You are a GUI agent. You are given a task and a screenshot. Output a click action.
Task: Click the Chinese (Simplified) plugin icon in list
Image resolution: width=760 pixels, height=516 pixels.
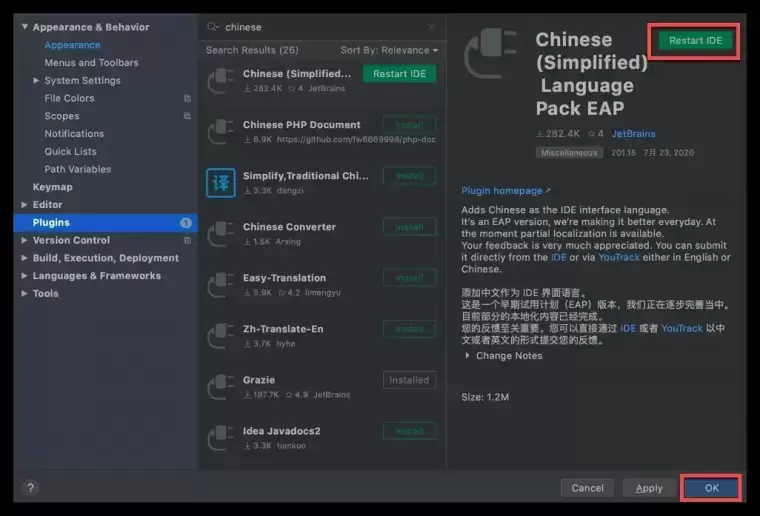[x=221, y=80]
